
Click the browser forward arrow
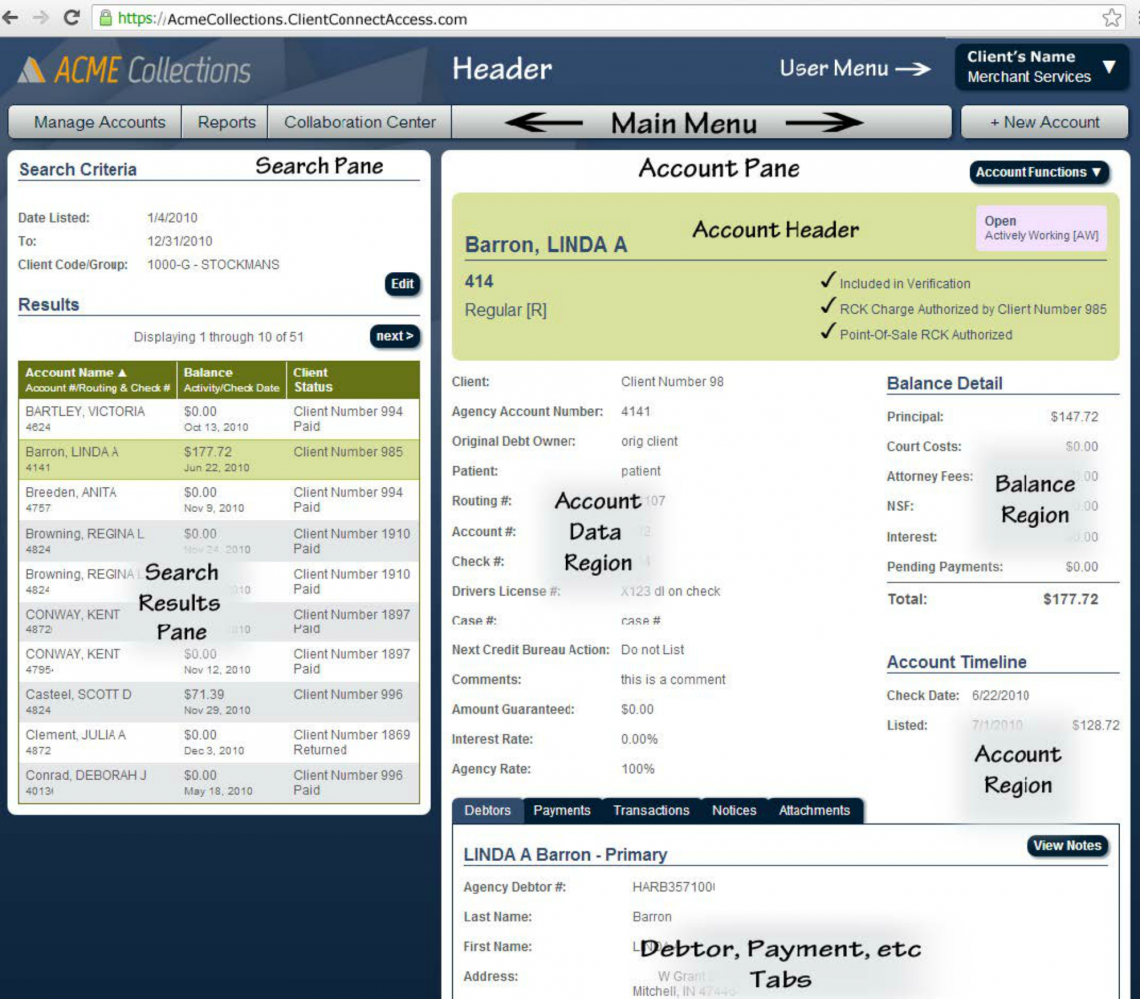(x=40, y=18)
